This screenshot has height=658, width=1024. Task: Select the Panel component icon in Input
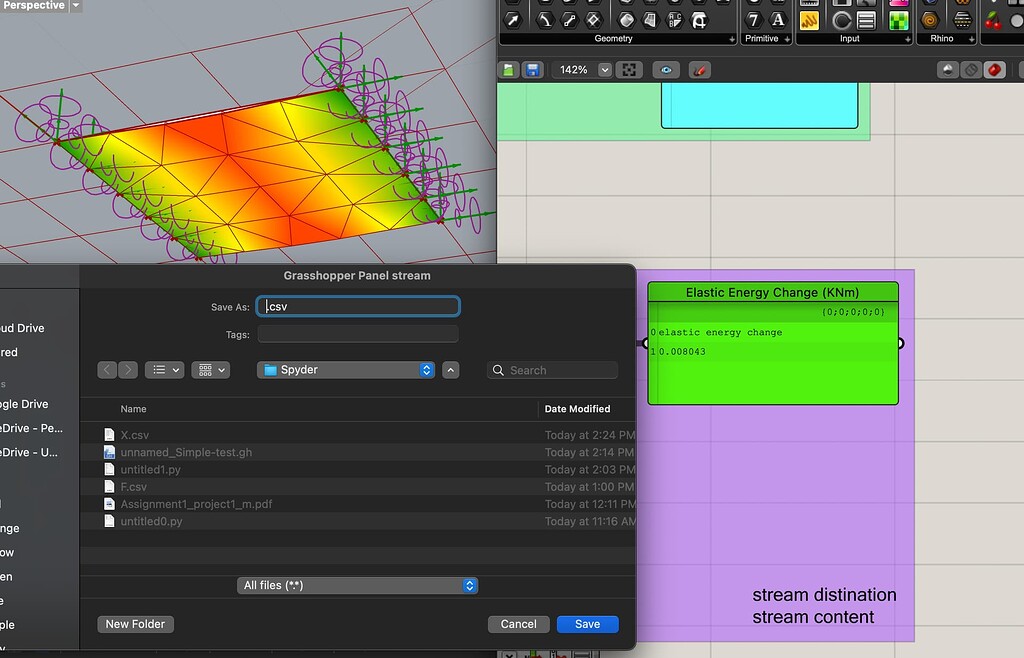click(809, 20)
